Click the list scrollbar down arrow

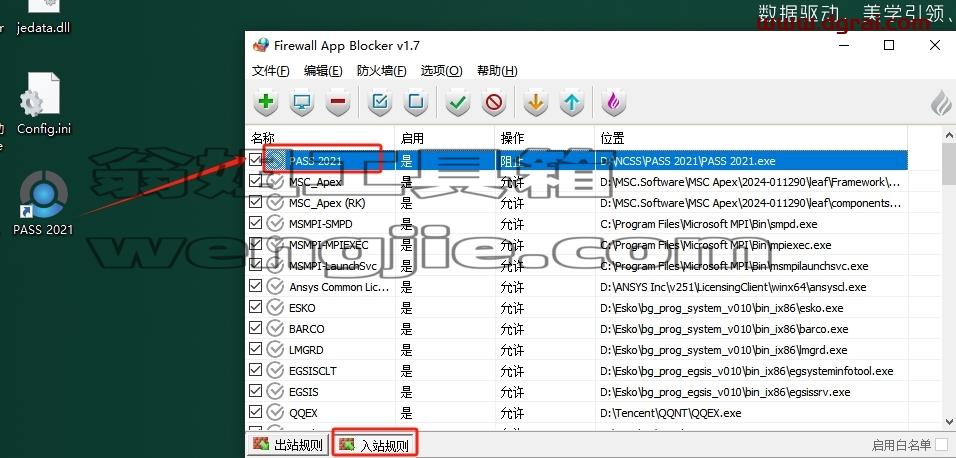pos(949,422)
